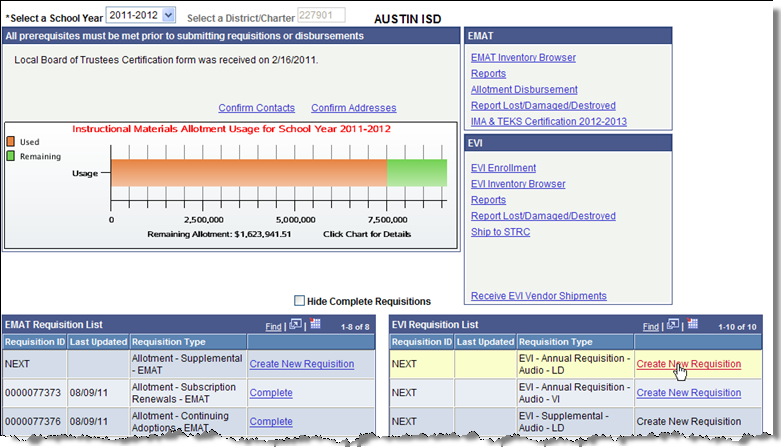Create new Allotment Supplemental EMAT requisition
The height and width of the screenshot is (447, 781).
302,364
